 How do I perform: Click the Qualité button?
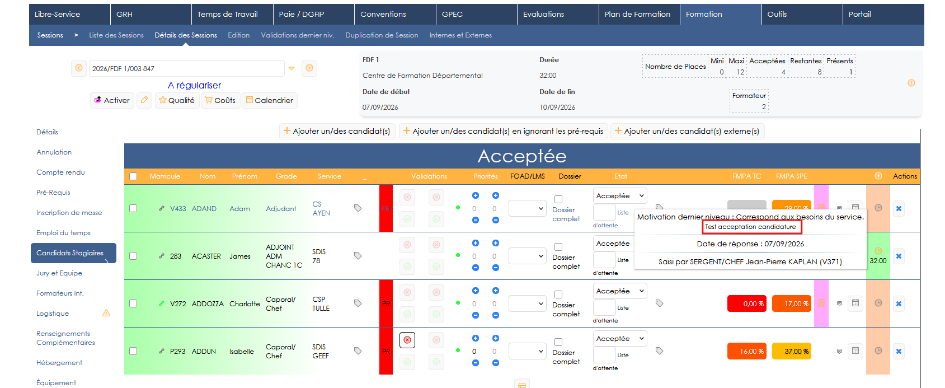pos(177,101)
